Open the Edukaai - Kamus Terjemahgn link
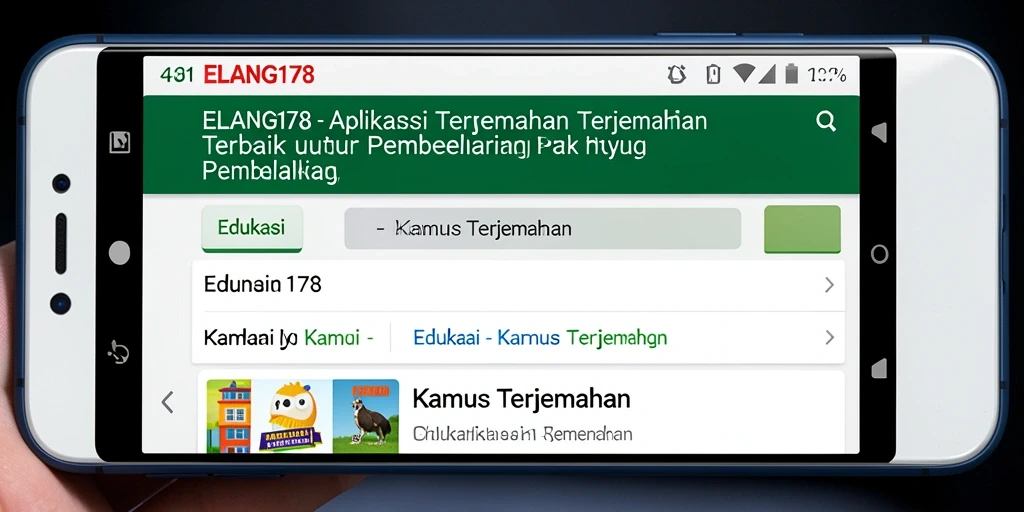This screenshot has width=1024, height=512. (x=540, y=338)
